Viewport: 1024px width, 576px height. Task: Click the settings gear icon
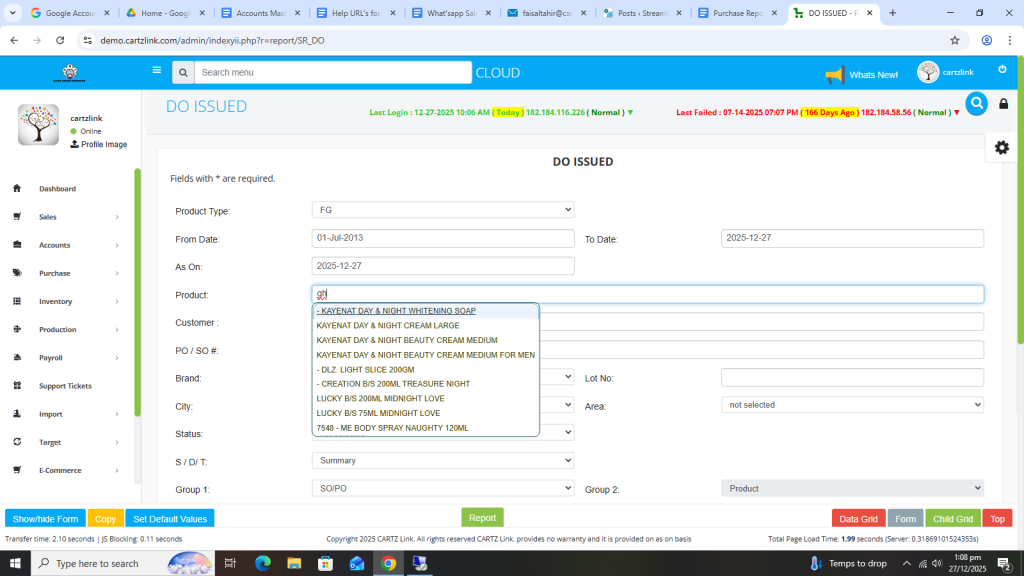1001,148
